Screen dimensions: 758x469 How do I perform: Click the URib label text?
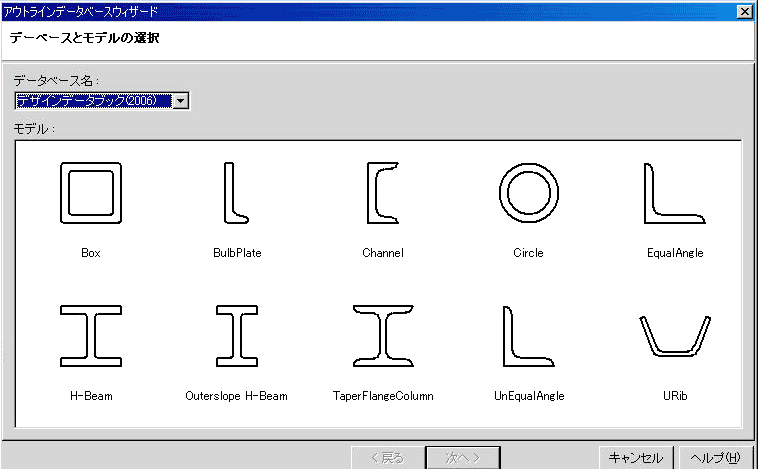click(x=674, y=396)
